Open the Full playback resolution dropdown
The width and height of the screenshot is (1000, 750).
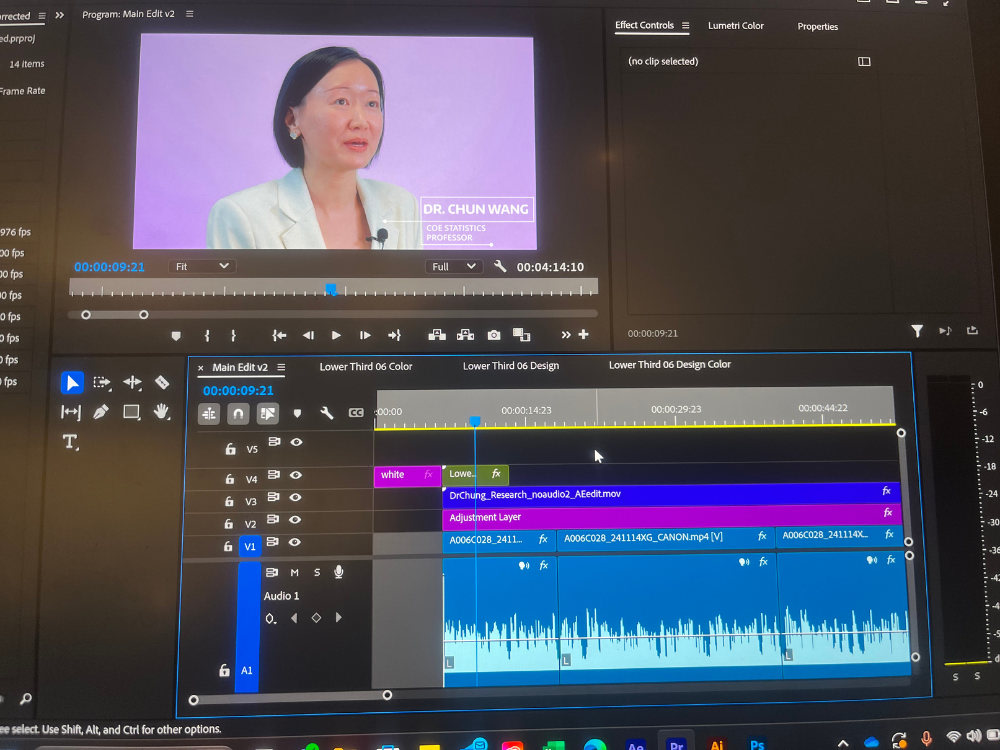(x=453, y=267)
